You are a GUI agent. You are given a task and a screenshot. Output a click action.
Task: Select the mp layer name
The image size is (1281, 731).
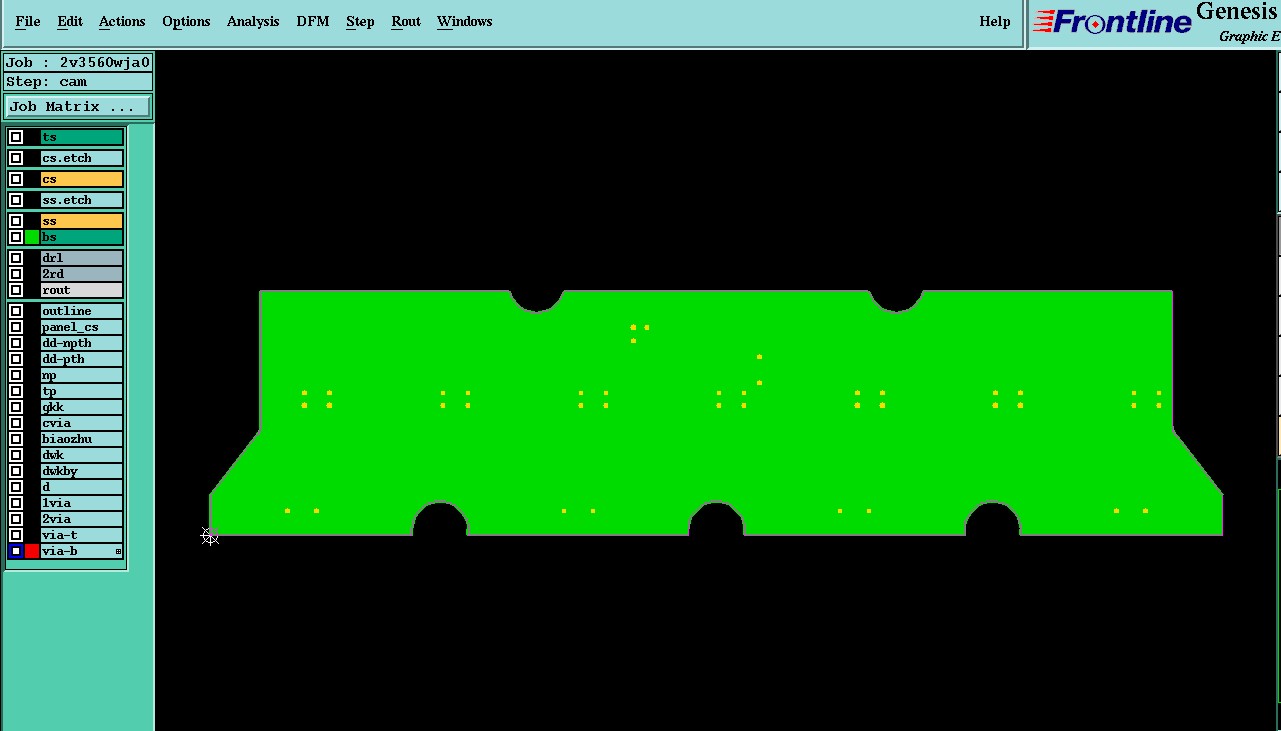click(82, 375)
